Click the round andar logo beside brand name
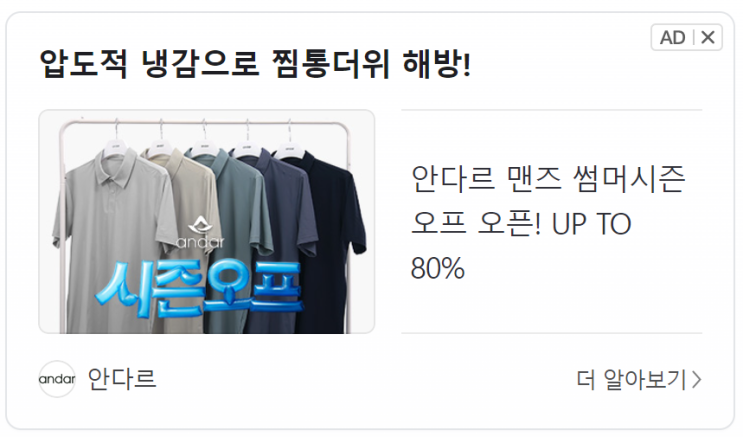 57,379
